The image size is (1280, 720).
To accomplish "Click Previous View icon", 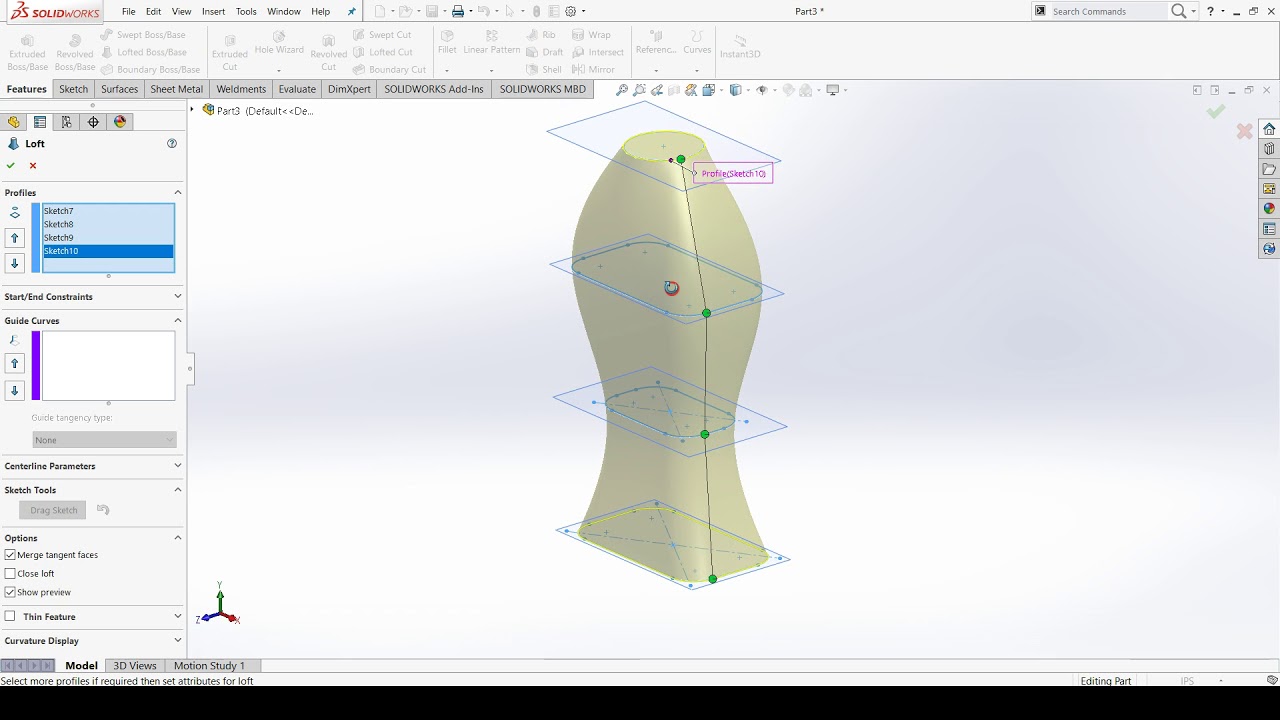I will pos(656,90).
